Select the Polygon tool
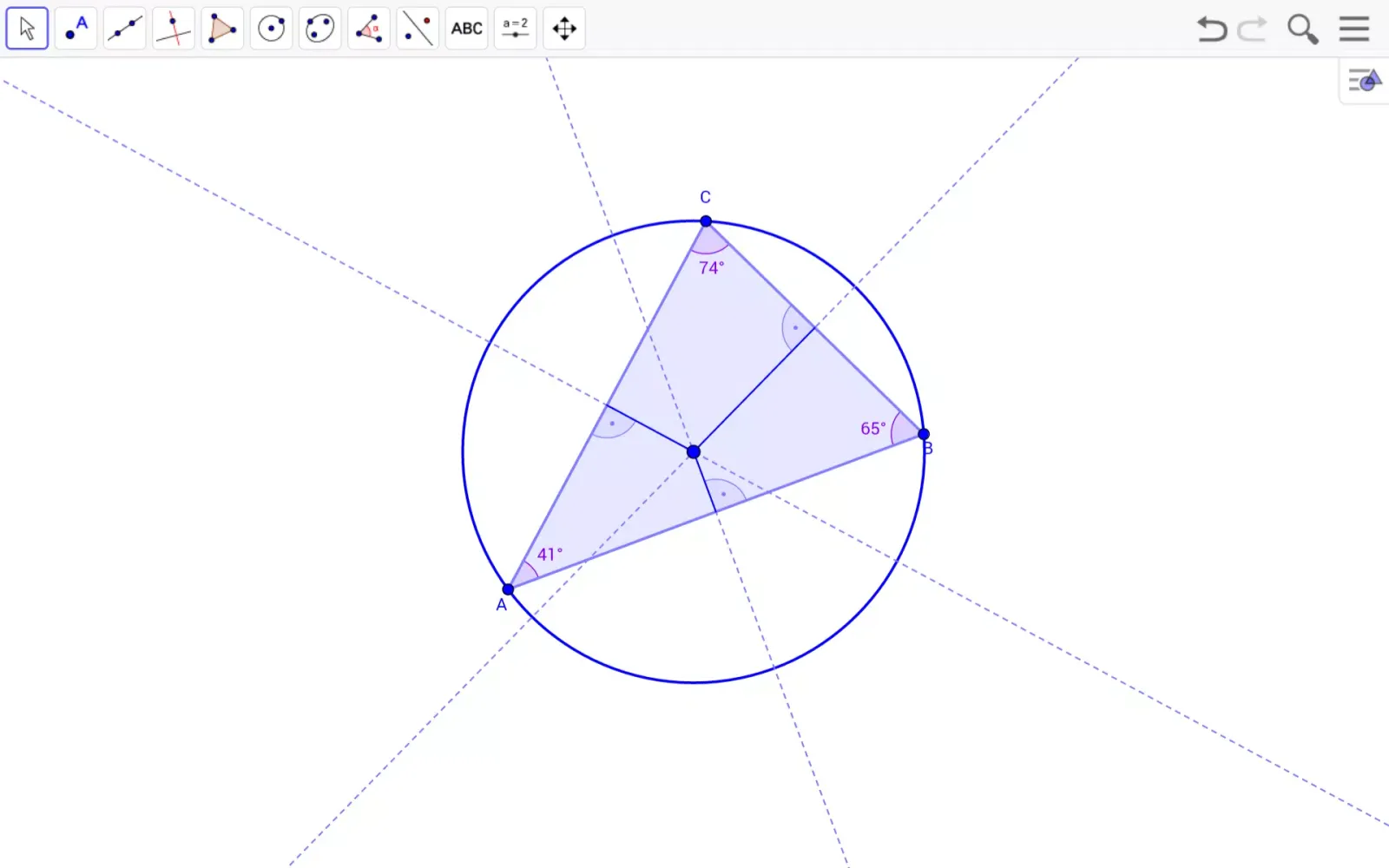 pyautogui.click(x=222, y=29)
